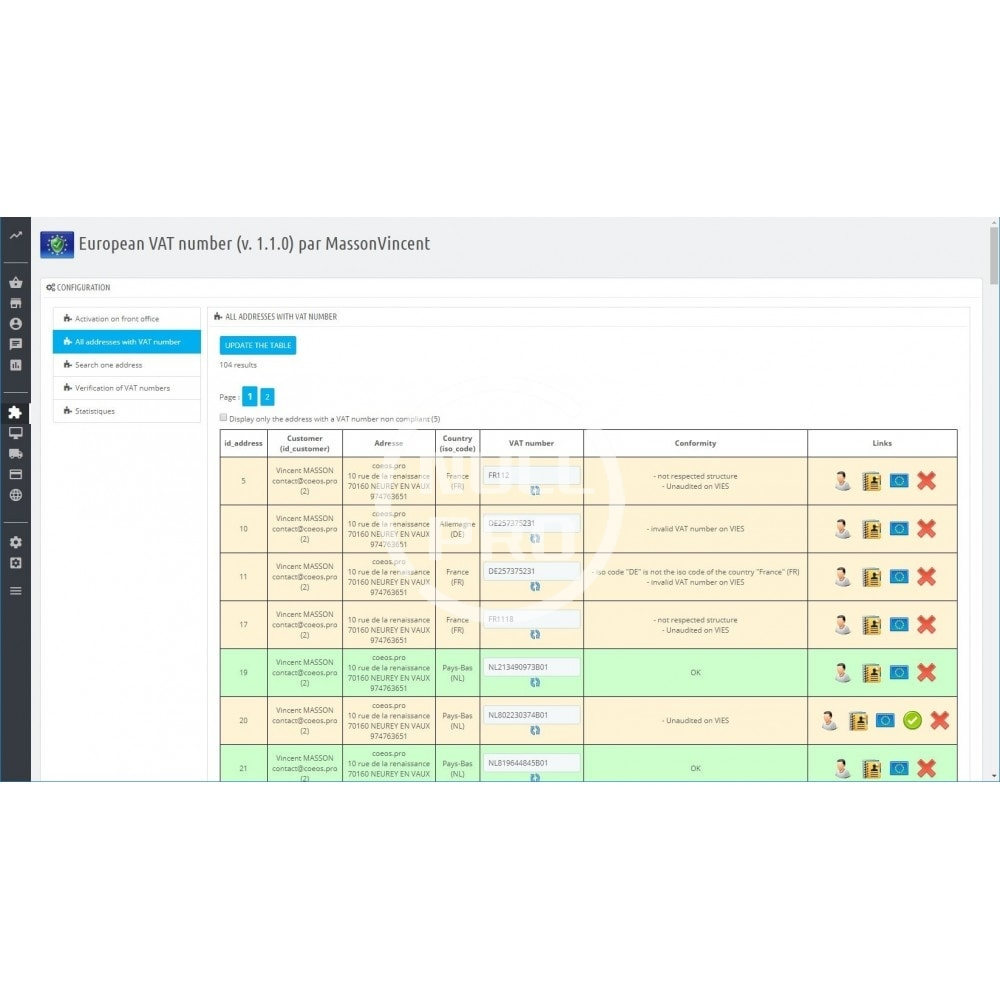Switch to Verification of VAT numbers tab
The image size is (1000, 1000).
pyautogui.click(x=122, y=388)
